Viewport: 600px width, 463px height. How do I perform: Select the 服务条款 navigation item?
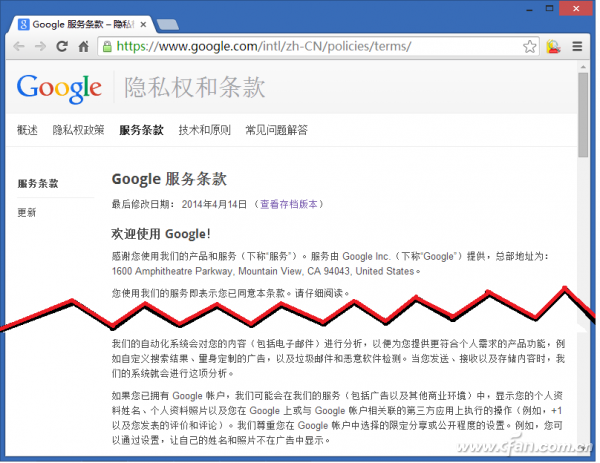tap(141, 130)
